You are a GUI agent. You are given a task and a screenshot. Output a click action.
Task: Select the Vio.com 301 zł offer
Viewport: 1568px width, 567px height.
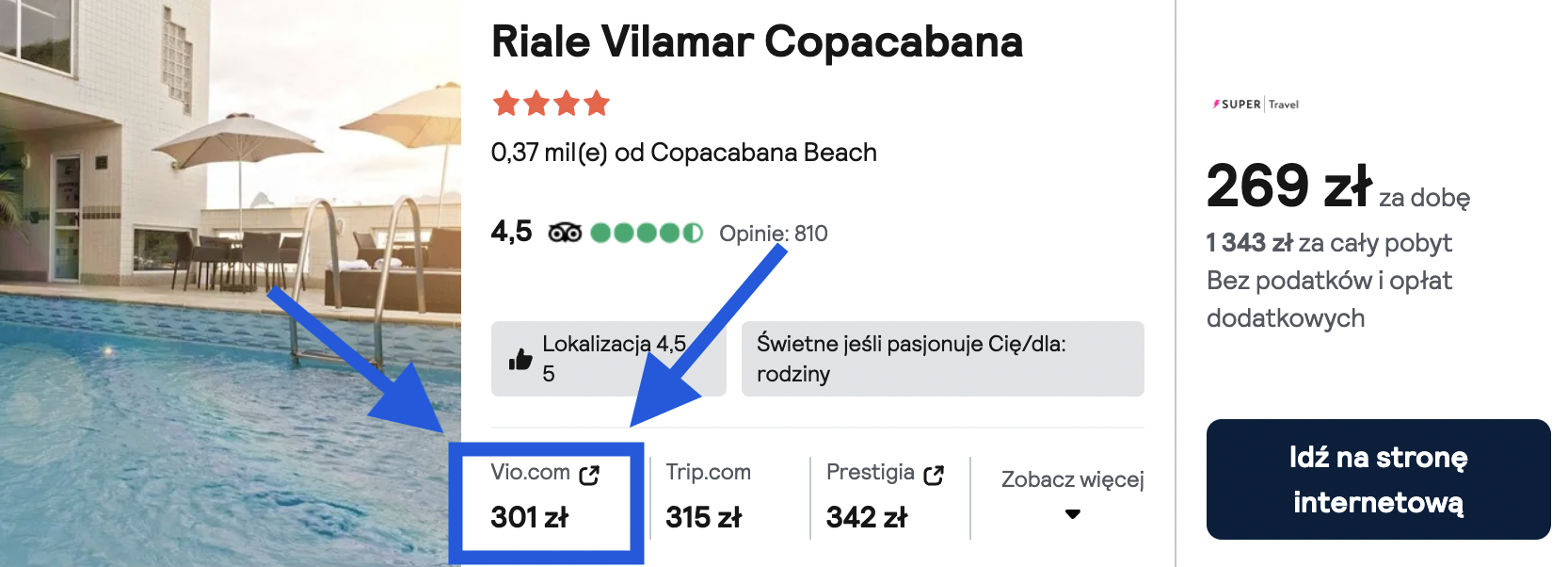(546, 494)
